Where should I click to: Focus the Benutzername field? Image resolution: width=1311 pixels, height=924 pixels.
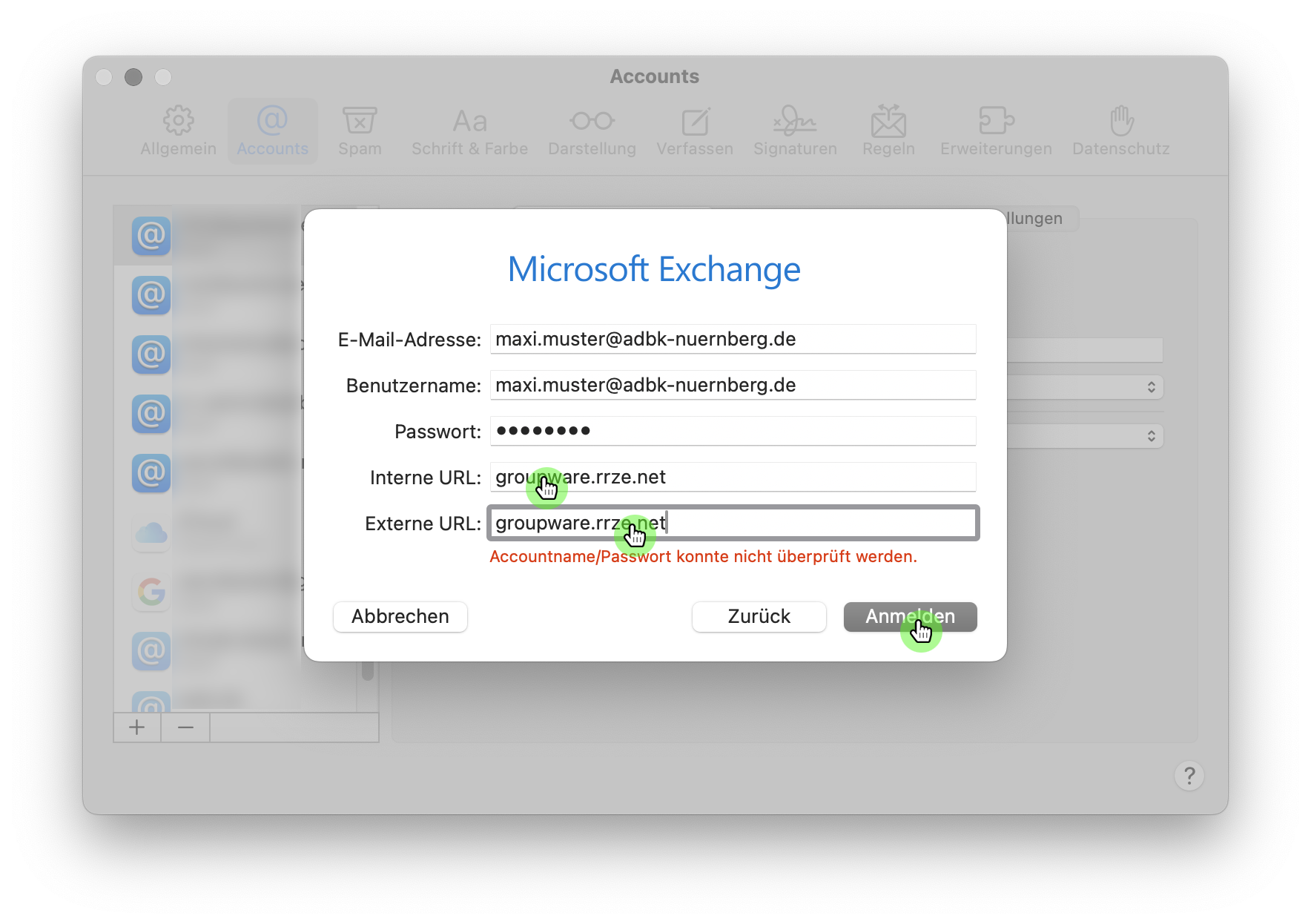click(733, 385)
